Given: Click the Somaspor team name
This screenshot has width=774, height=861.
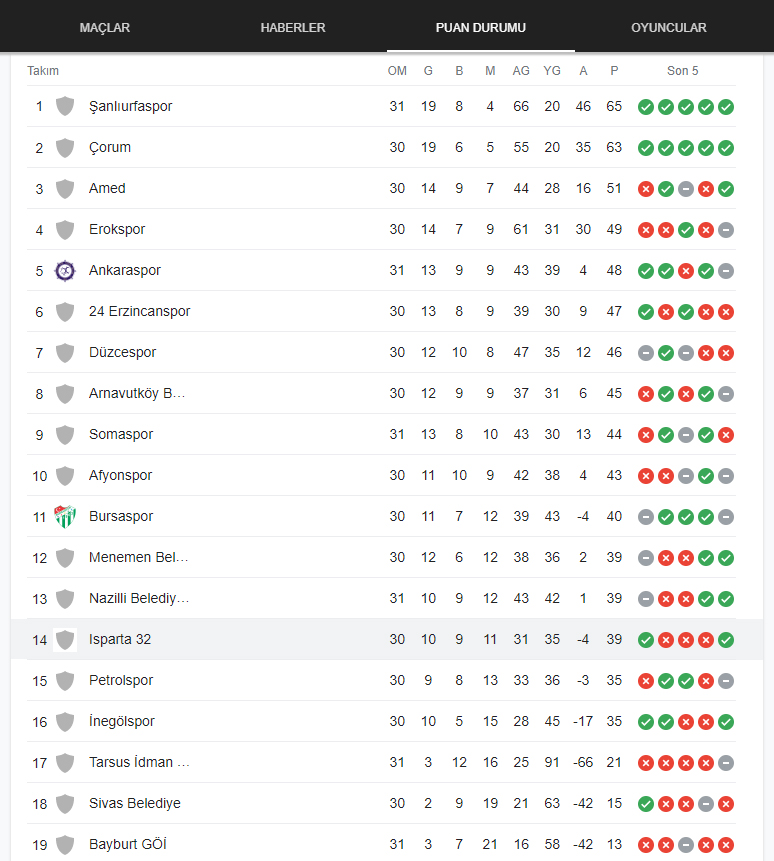Looking at the screenshot, I should point(121,434).
